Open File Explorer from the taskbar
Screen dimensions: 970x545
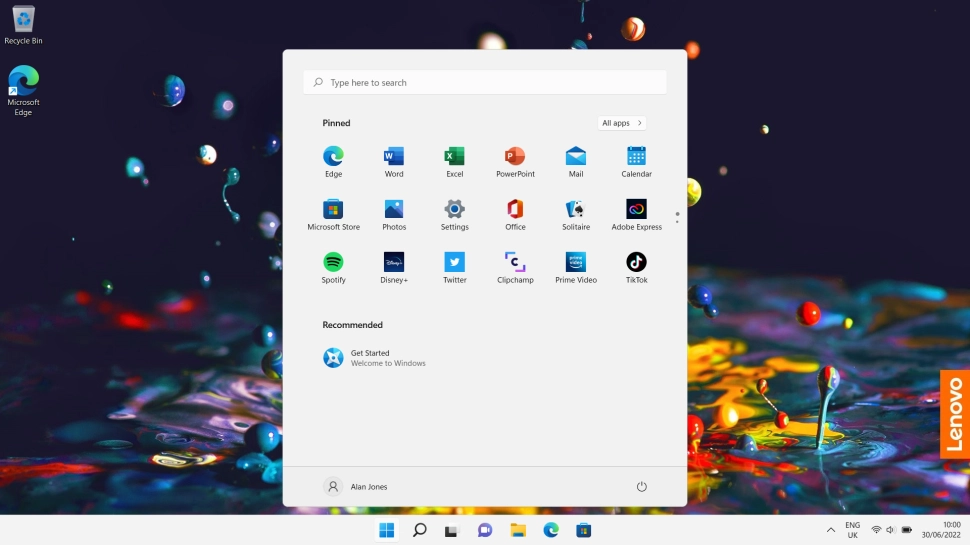pyautogui.click(x=518, y=530)
